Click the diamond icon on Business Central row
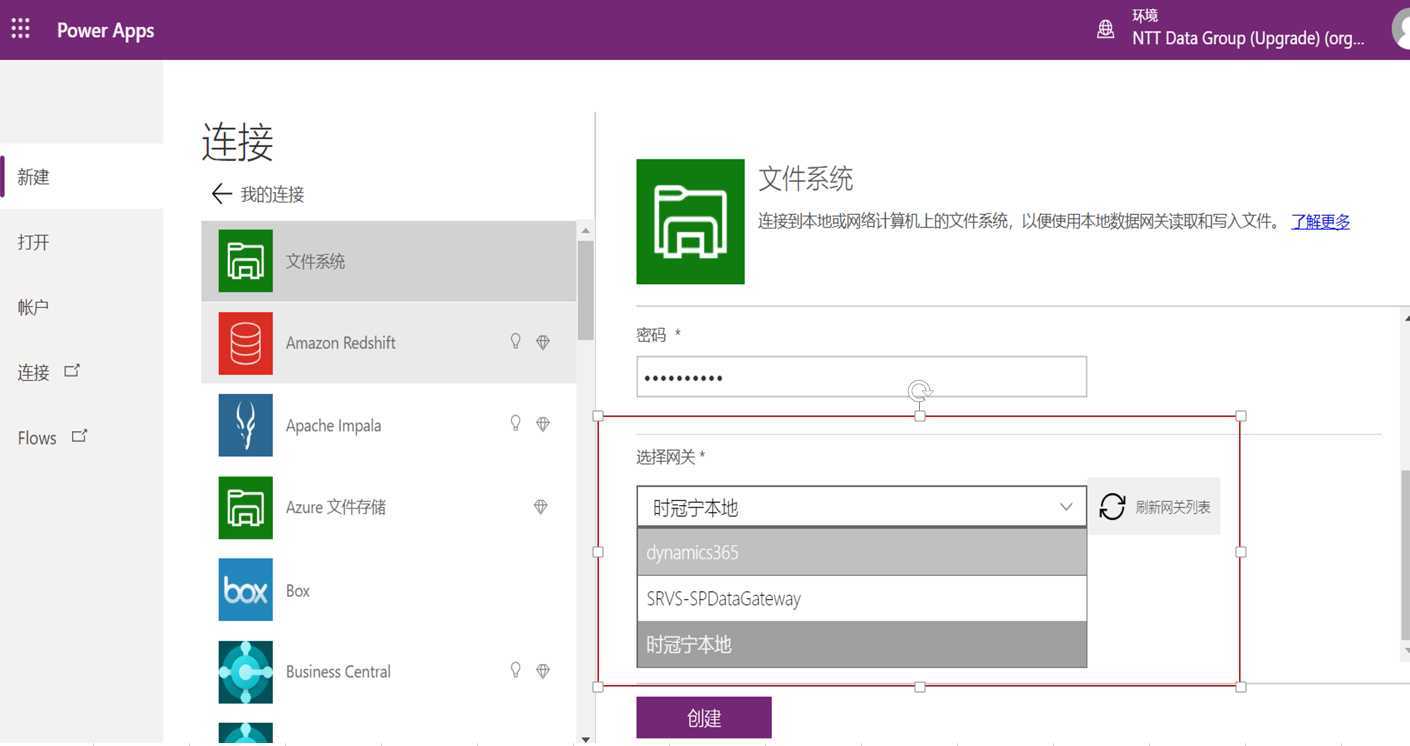Image resolution: width=1410 pixels, height=746 pixels. tap(543, 671)
